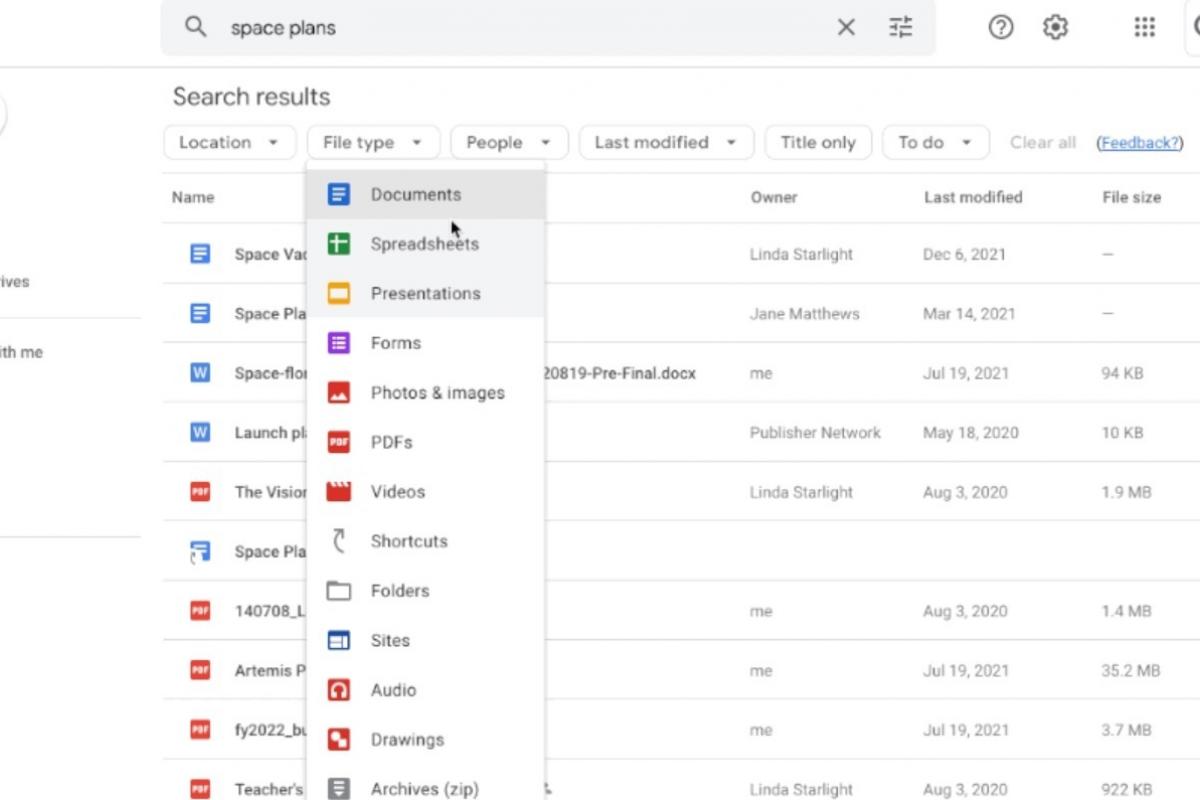The width and height of the screenshot is (1200, 800).
Task: Open the Help menu
Action: [x=1000, y=27]
